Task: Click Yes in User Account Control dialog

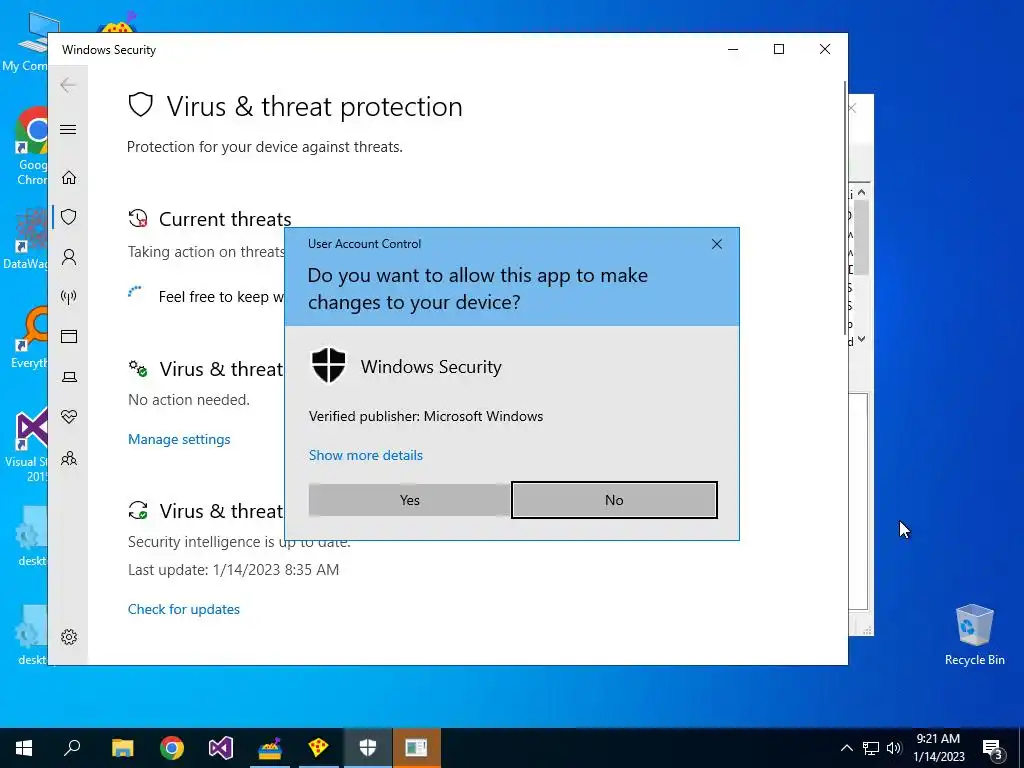Action: 409,500
